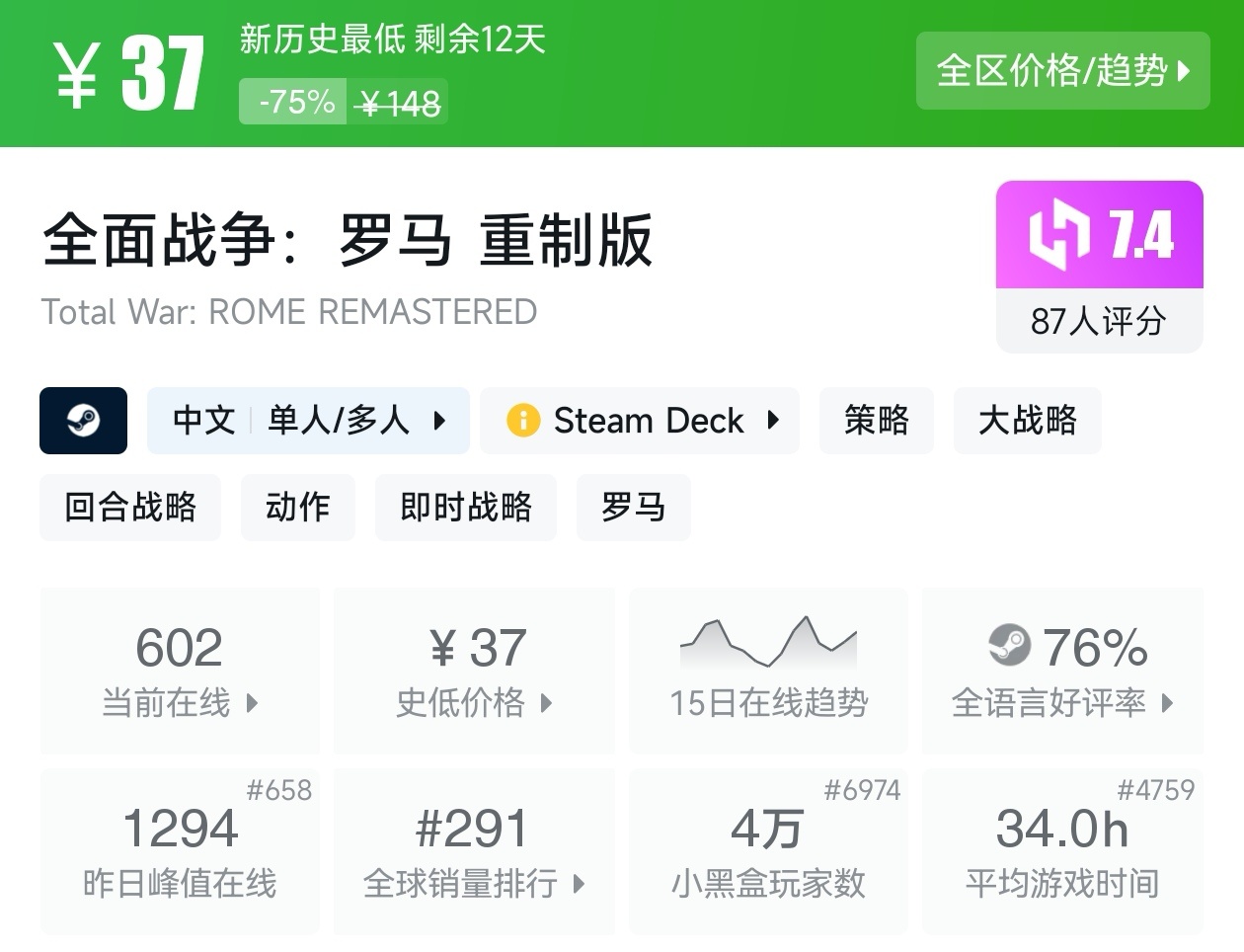
Task: Click the Steam icon beside 76% rating
Action: pyautogui.click(x=1009, y=646)
